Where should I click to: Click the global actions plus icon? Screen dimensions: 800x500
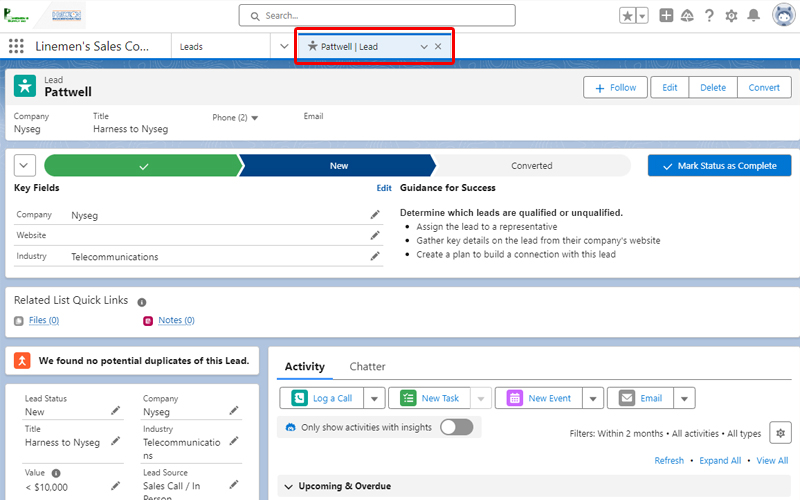click(666, 15)
